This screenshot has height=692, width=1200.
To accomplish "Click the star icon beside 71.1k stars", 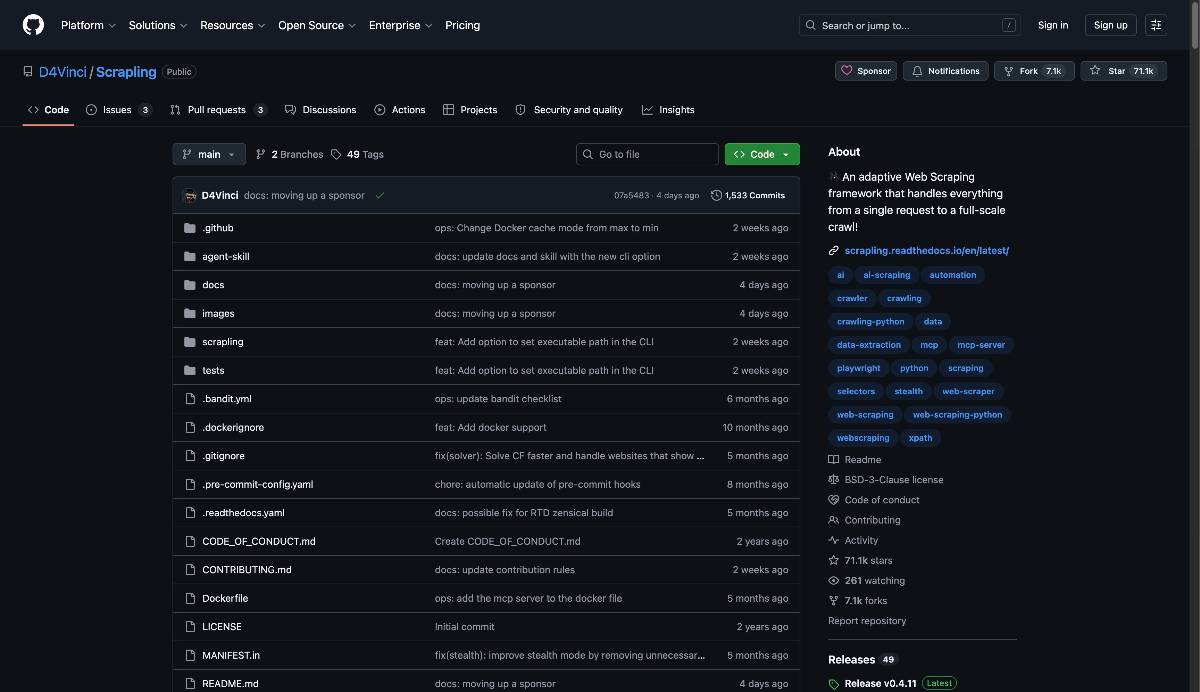I will point(834,561).
